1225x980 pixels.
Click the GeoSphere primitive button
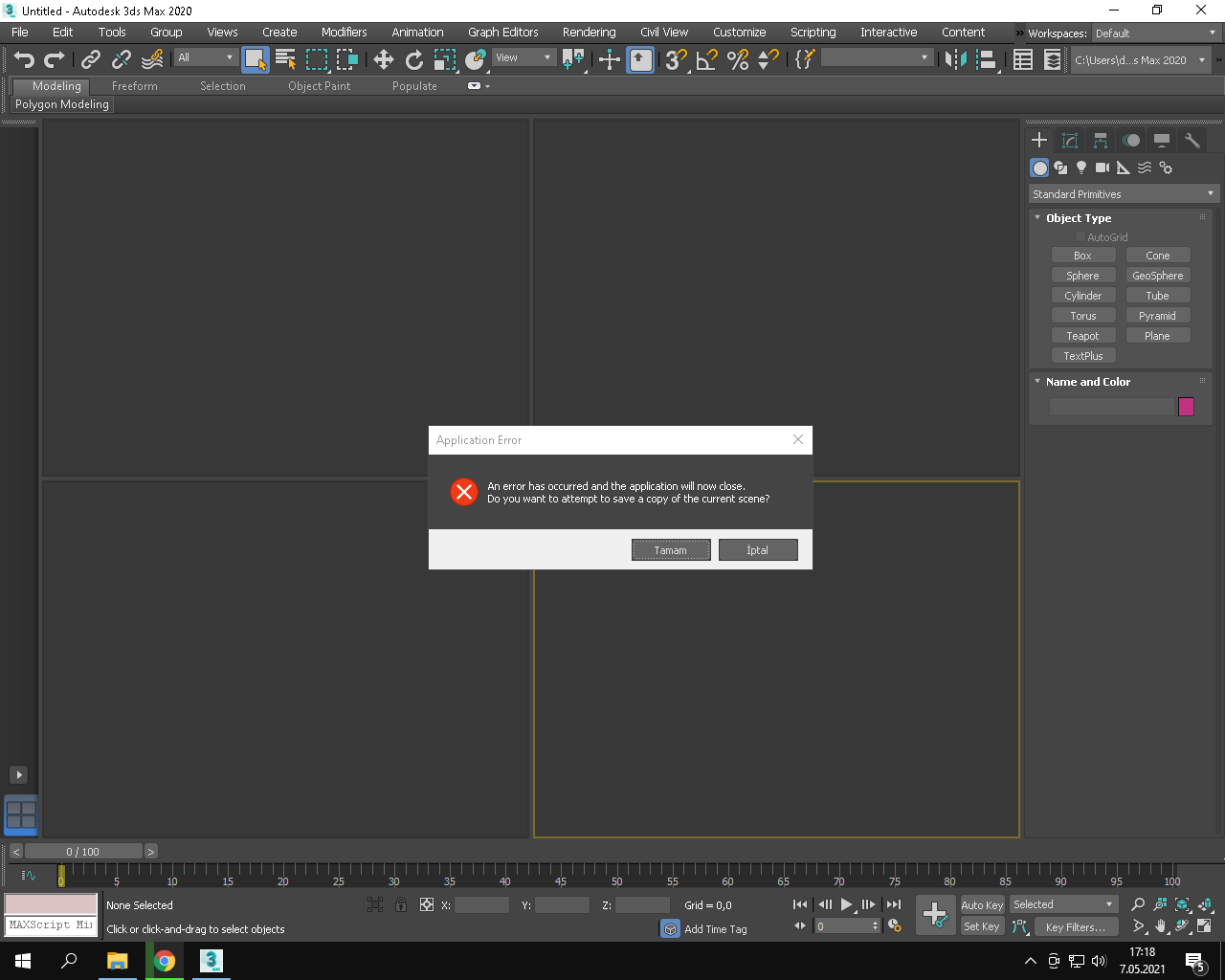point(1158,276)
